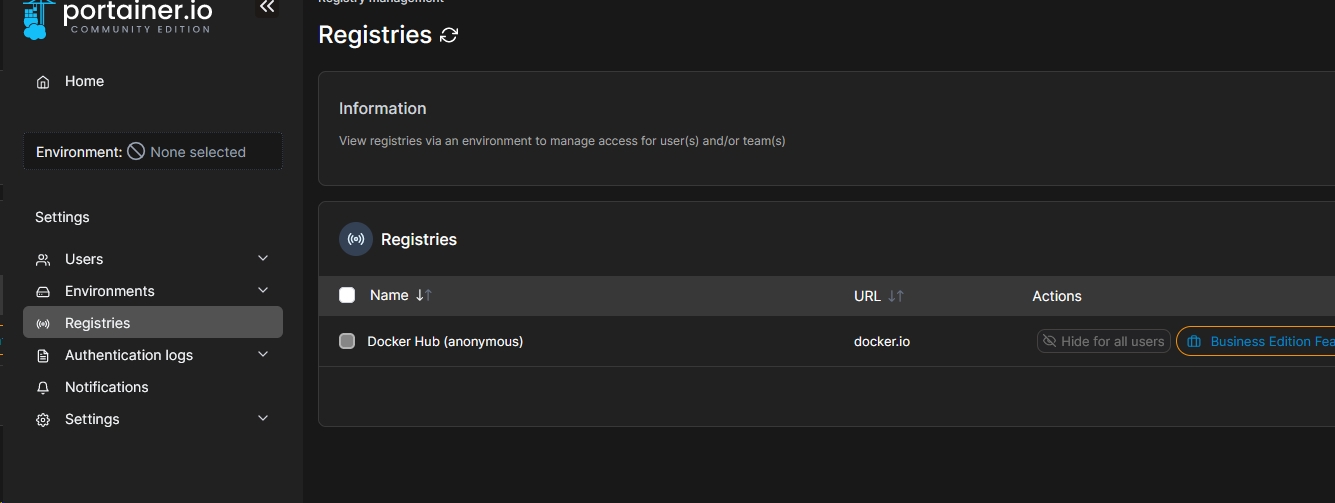Toggle the select-all registries checkbox
The image size is (1335, 503).
[x=347, y=295]
